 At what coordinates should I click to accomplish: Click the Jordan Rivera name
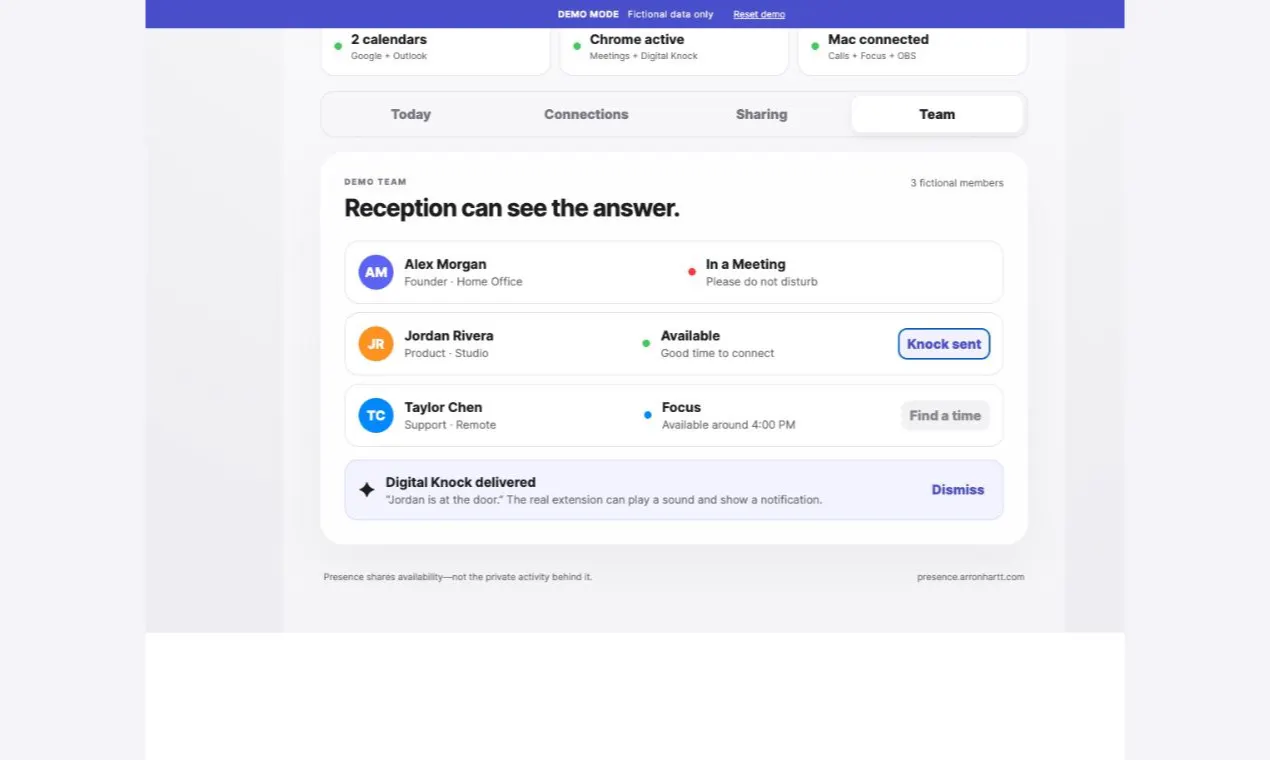click(x=449, y=336)
